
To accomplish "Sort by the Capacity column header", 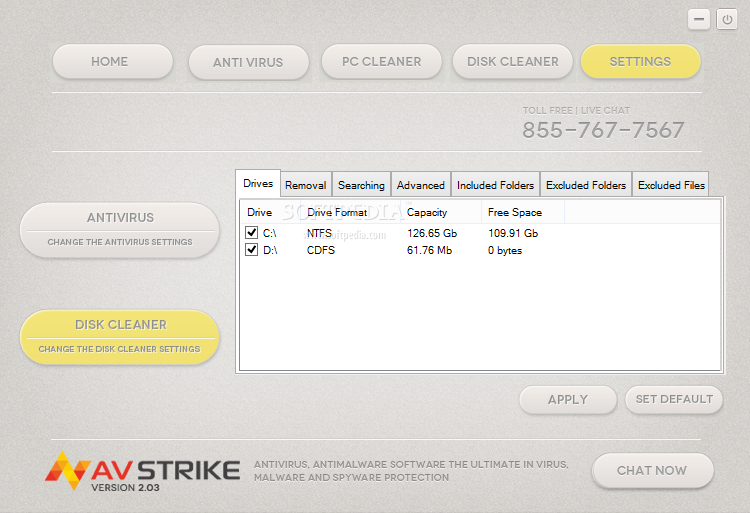I will 441,212.
